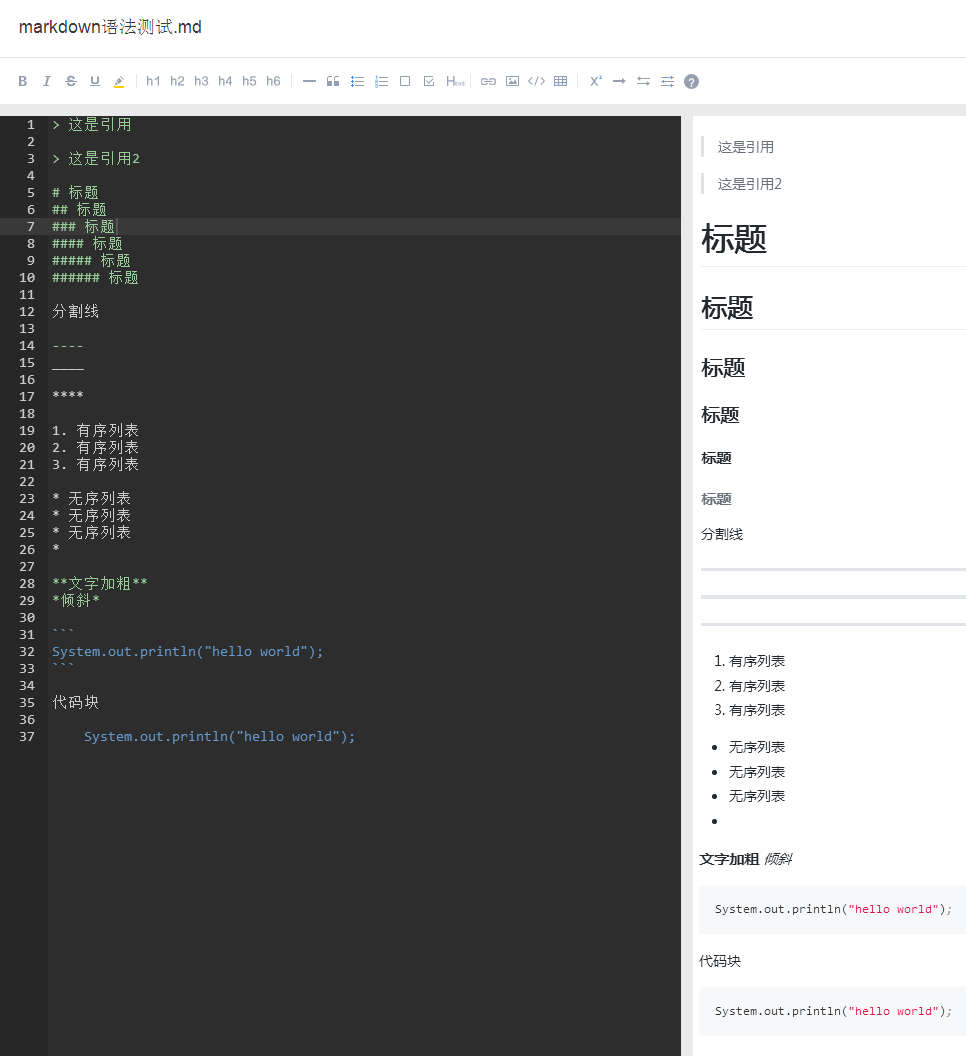Insert a checked task checkbox
This screenshot has height=1056, width=966.
pos(429,81)
